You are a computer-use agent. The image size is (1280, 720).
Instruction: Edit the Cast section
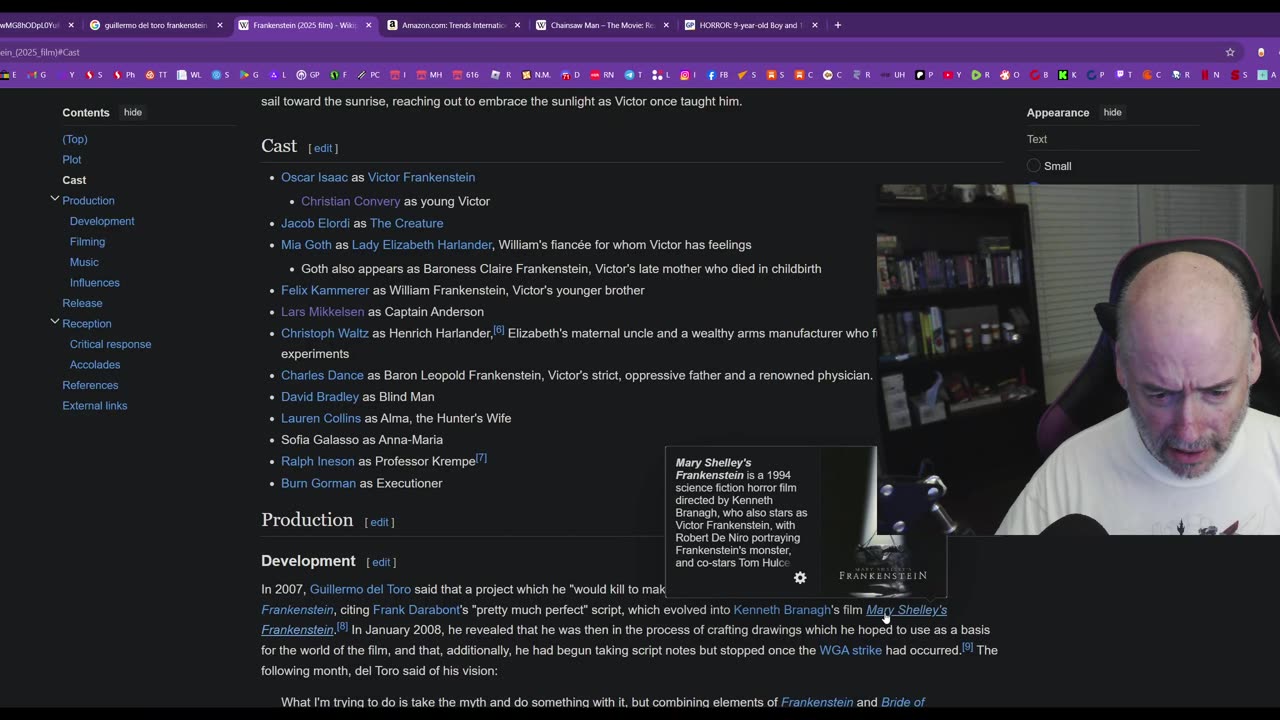323,148
